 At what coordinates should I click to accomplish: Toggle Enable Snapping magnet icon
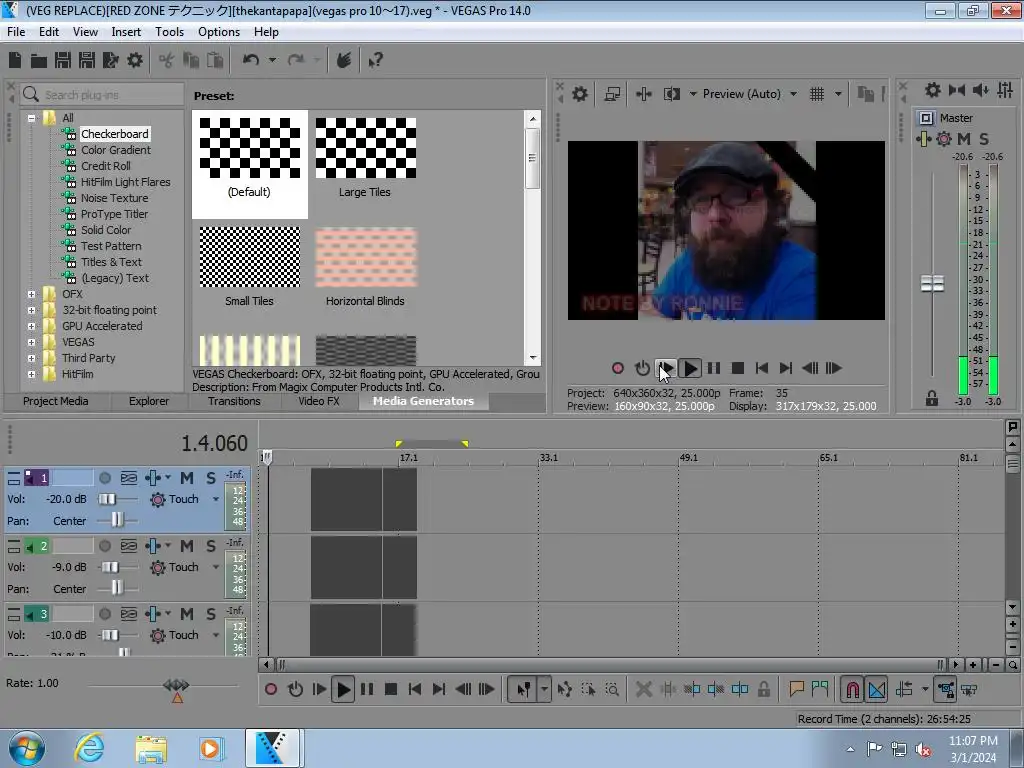852,689
